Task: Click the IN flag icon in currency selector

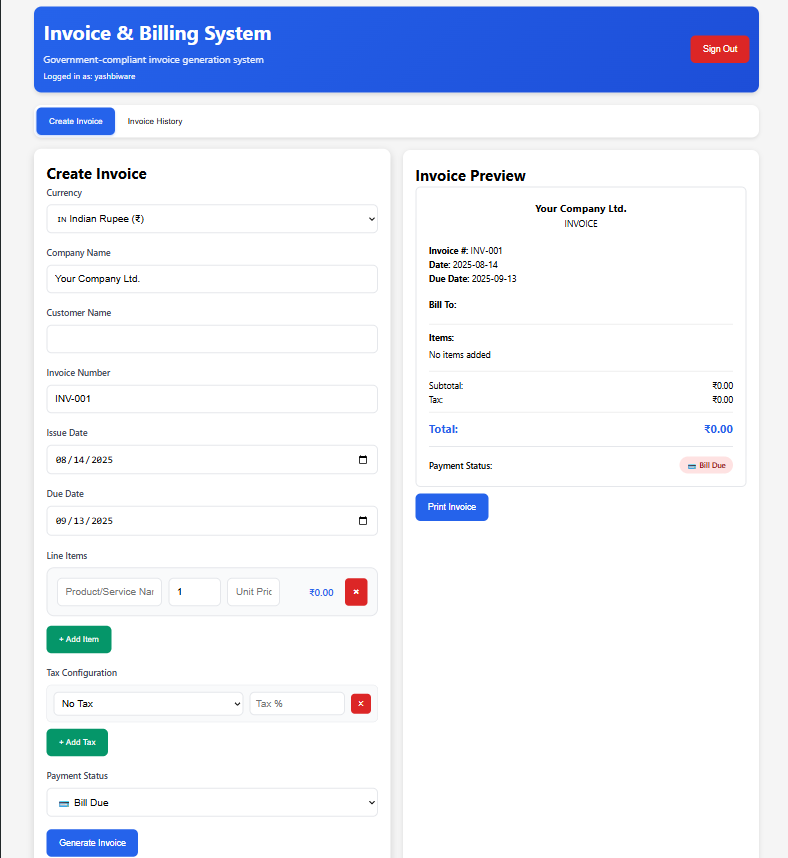Action: pyautogui.click(x=62, y=218)
